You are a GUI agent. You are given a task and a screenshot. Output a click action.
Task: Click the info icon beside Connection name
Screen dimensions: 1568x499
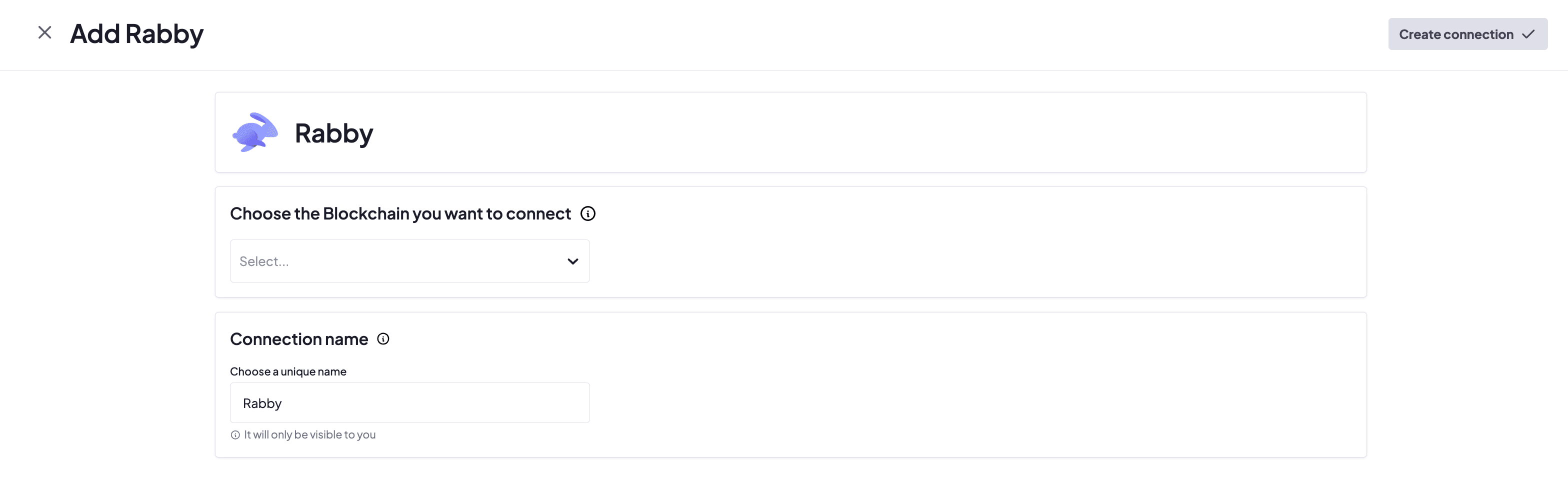click(383, 339)
